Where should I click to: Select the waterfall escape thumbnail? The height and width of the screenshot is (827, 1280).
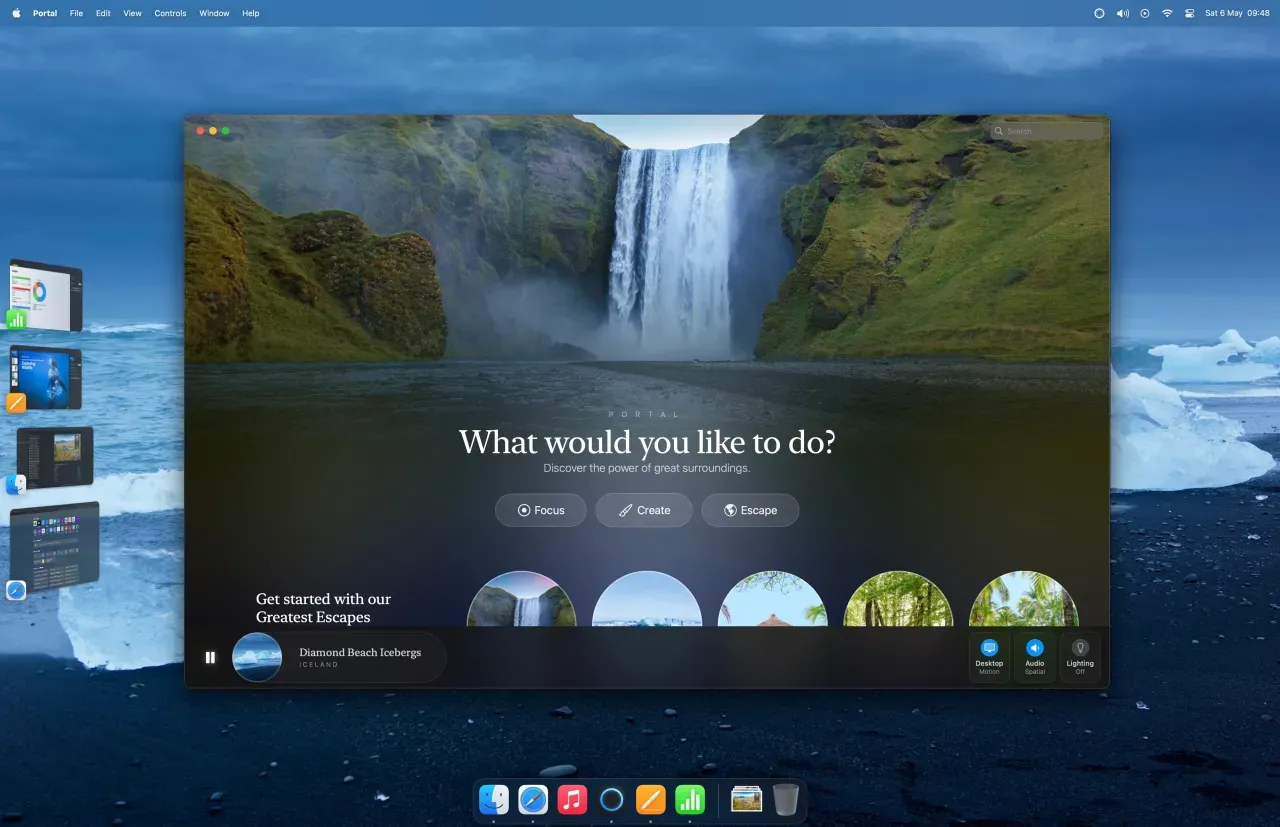click(521, 600)
